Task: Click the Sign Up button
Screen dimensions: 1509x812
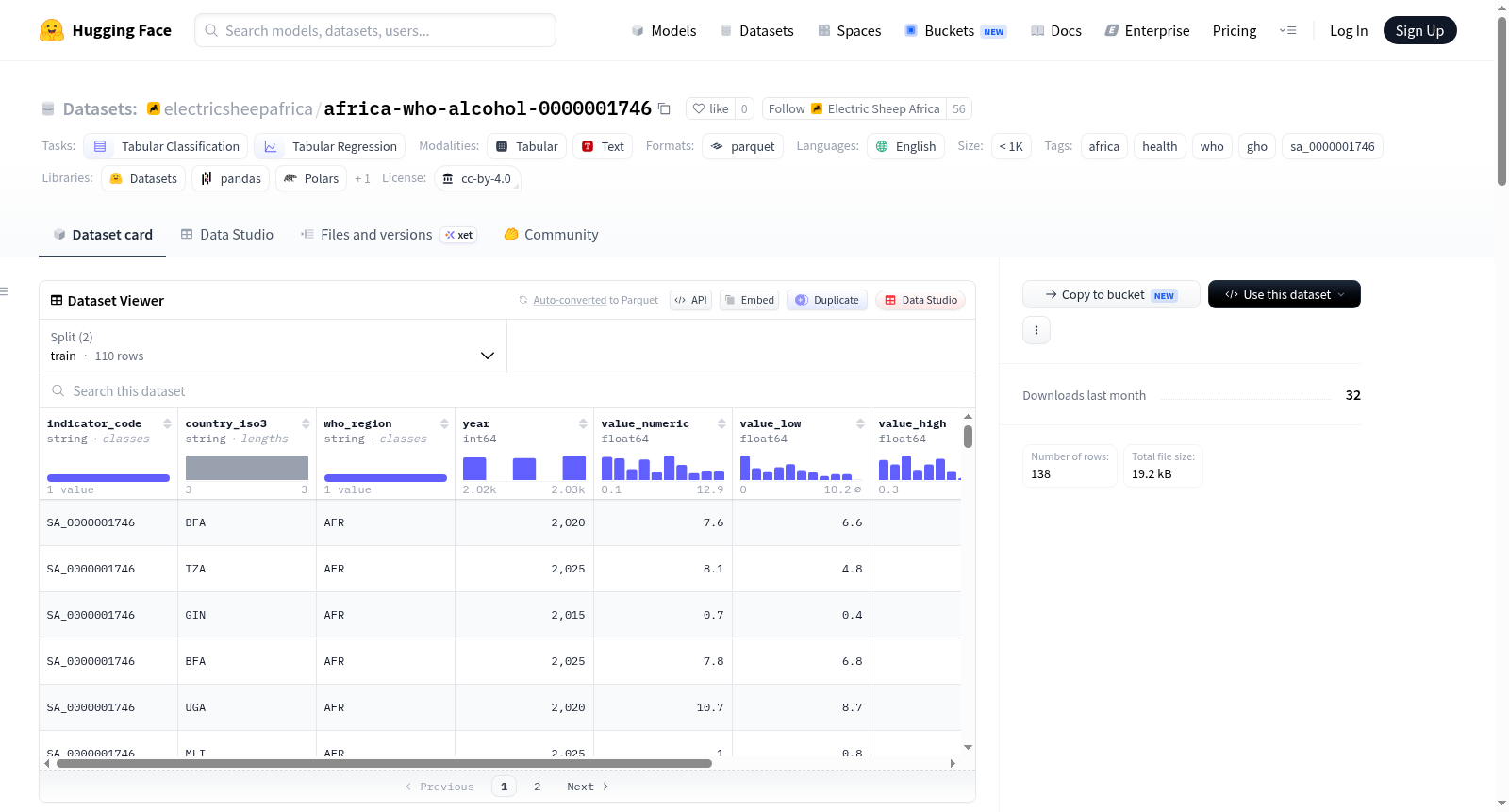Action: [1419, 30]
